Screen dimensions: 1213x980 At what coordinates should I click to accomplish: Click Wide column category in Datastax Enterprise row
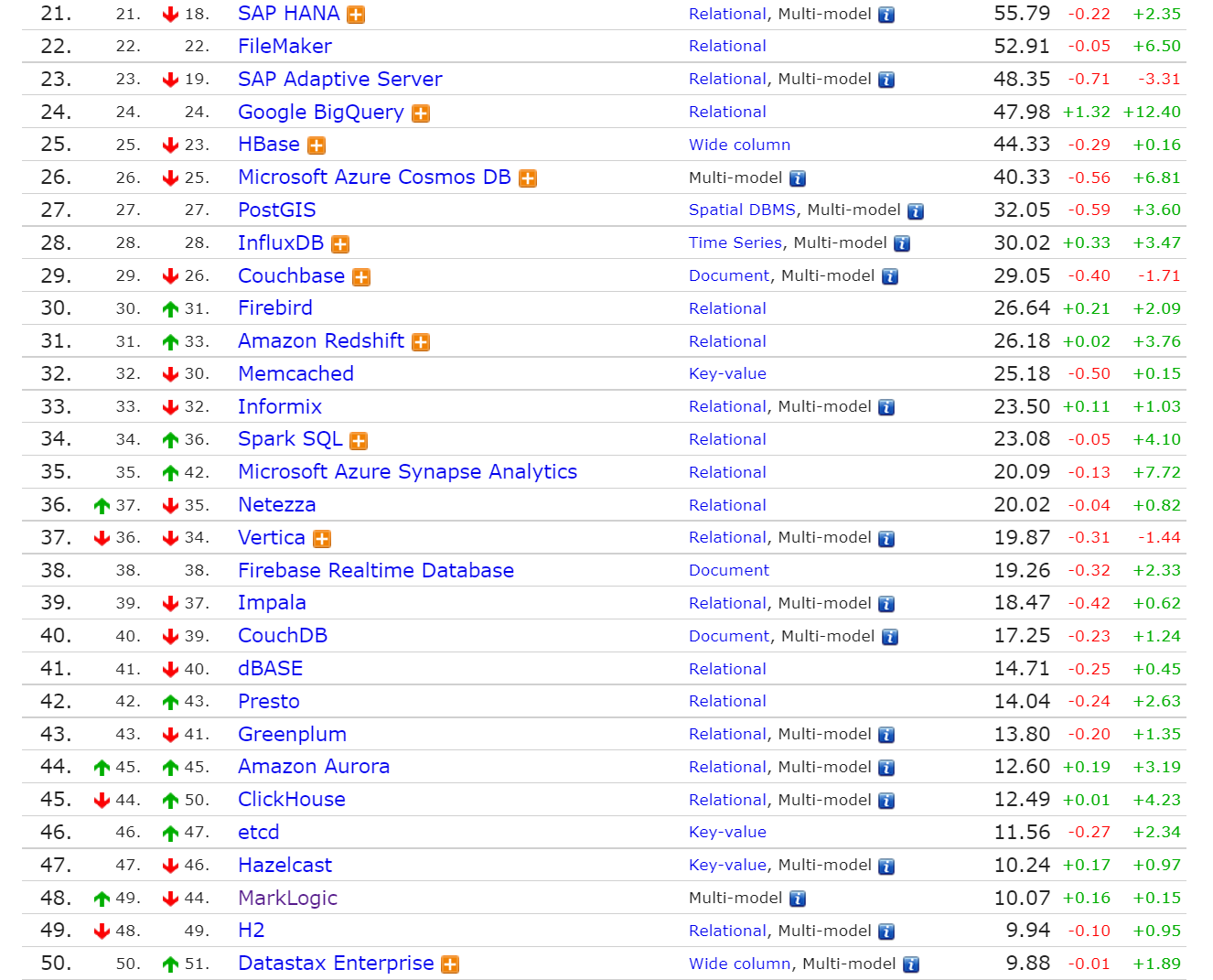tap(739, 964)
